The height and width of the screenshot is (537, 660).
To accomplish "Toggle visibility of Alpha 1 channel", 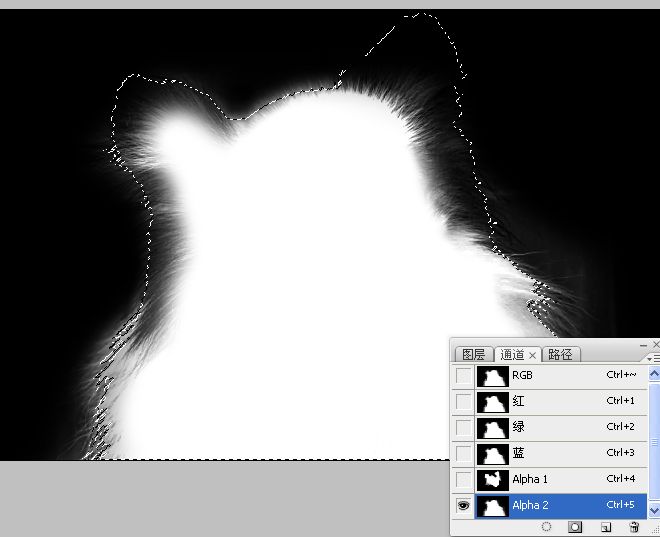I will point(463,480).
